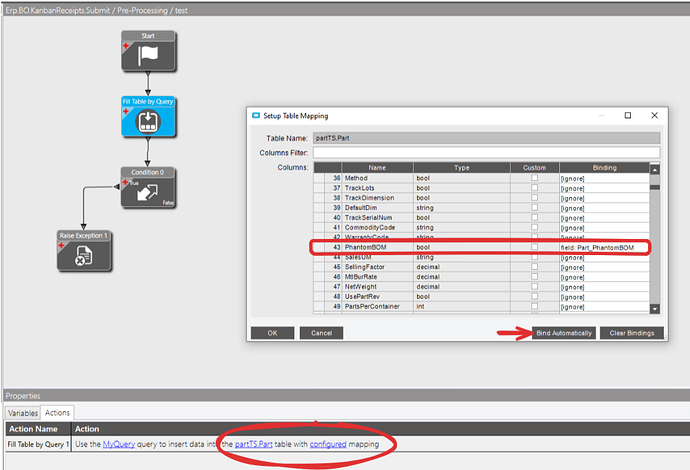
Task: Toggle Custom checkbox for PhantomBOM row
Action: click(x=534, y=247)
